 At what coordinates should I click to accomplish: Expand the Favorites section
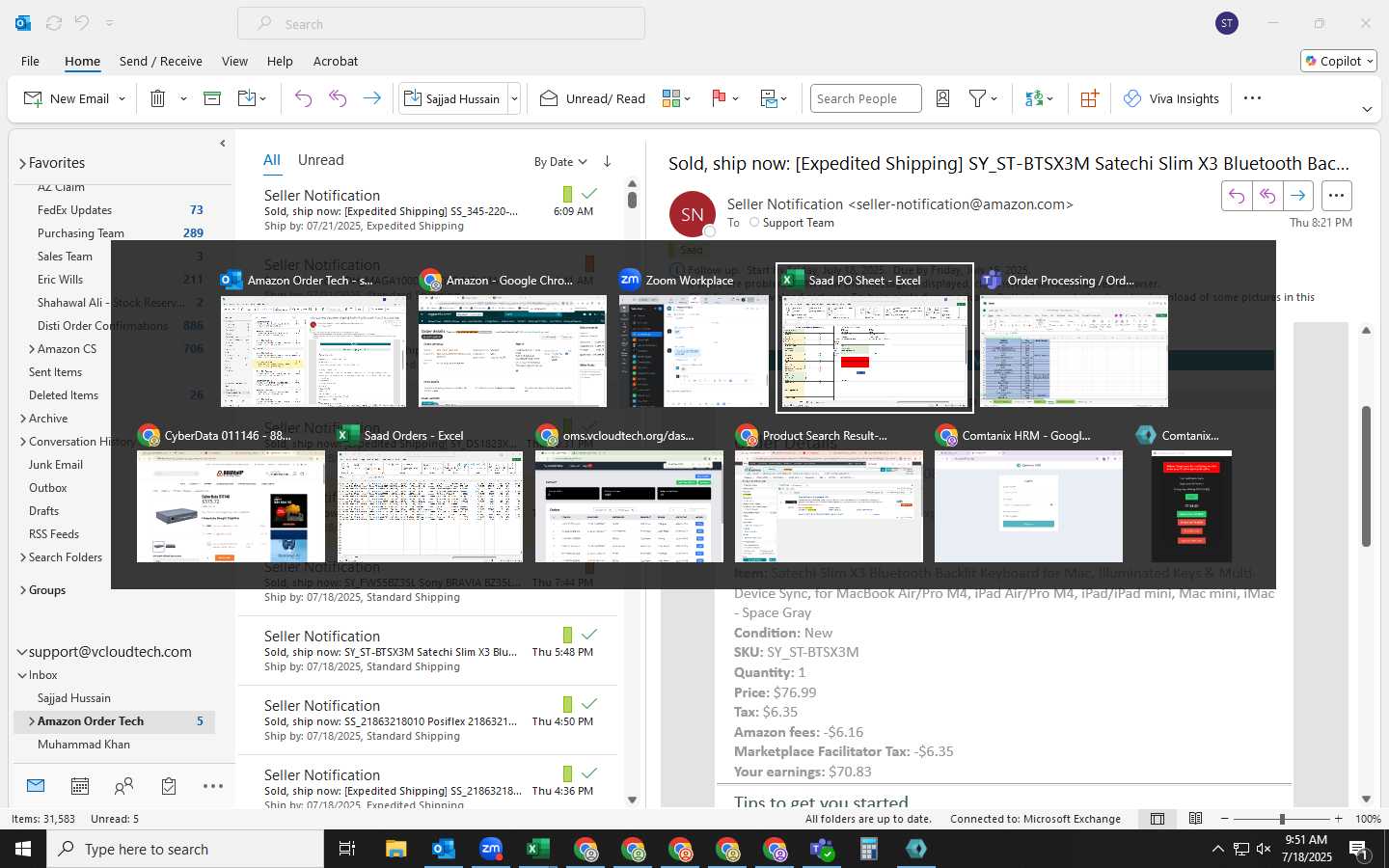coord(22,164)
